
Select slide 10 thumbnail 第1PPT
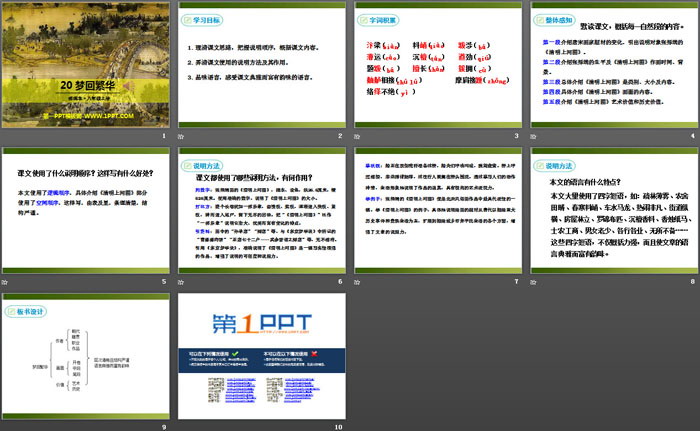262,356
